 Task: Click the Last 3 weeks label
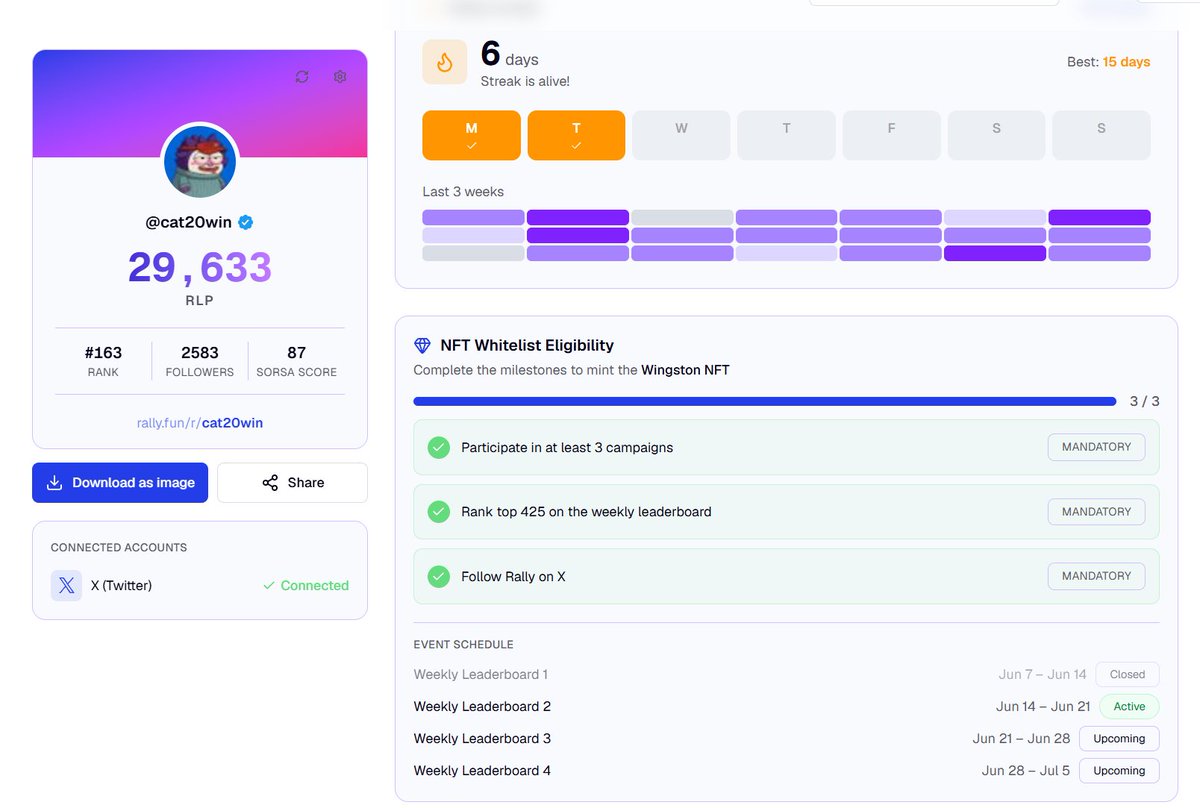[x=463, y=191]
